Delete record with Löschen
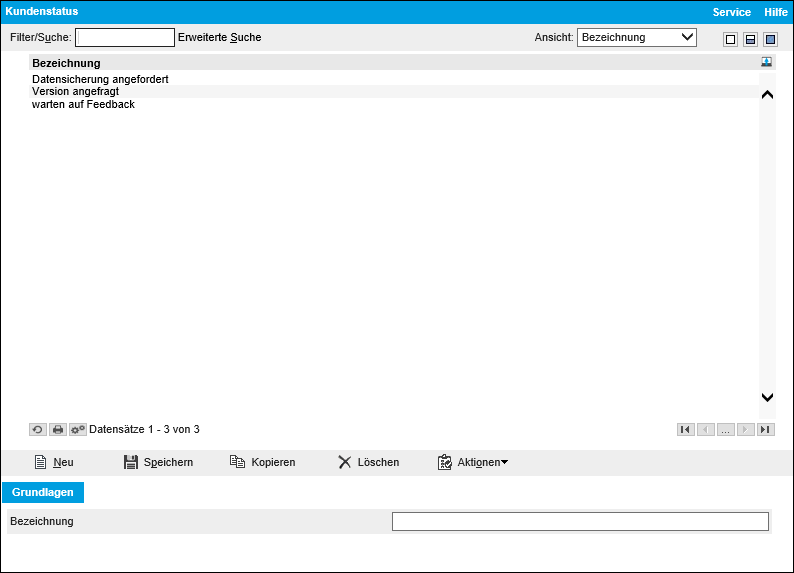Screen dimensions: 794x573 (x=369, y=462)
